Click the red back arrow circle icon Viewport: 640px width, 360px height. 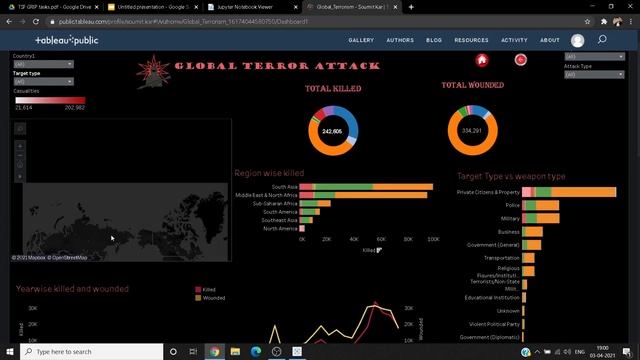[x=520, y=60]
